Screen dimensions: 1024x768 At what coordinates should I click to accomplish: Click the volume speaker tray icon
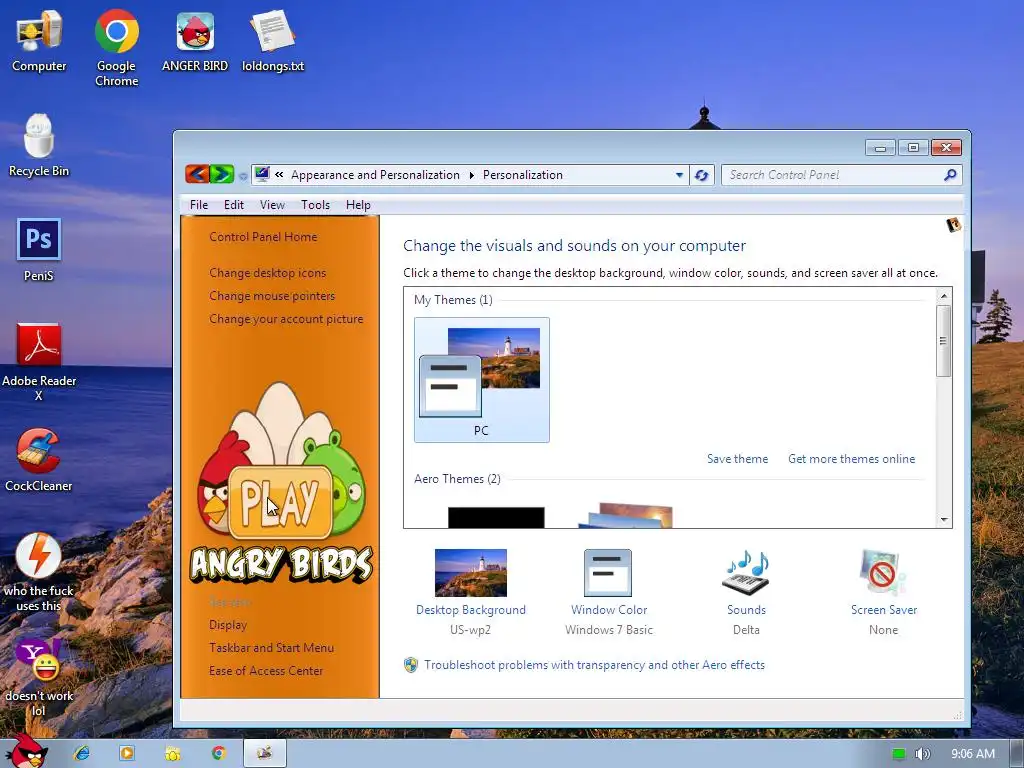pyautogui.click(x=922, y=754)
